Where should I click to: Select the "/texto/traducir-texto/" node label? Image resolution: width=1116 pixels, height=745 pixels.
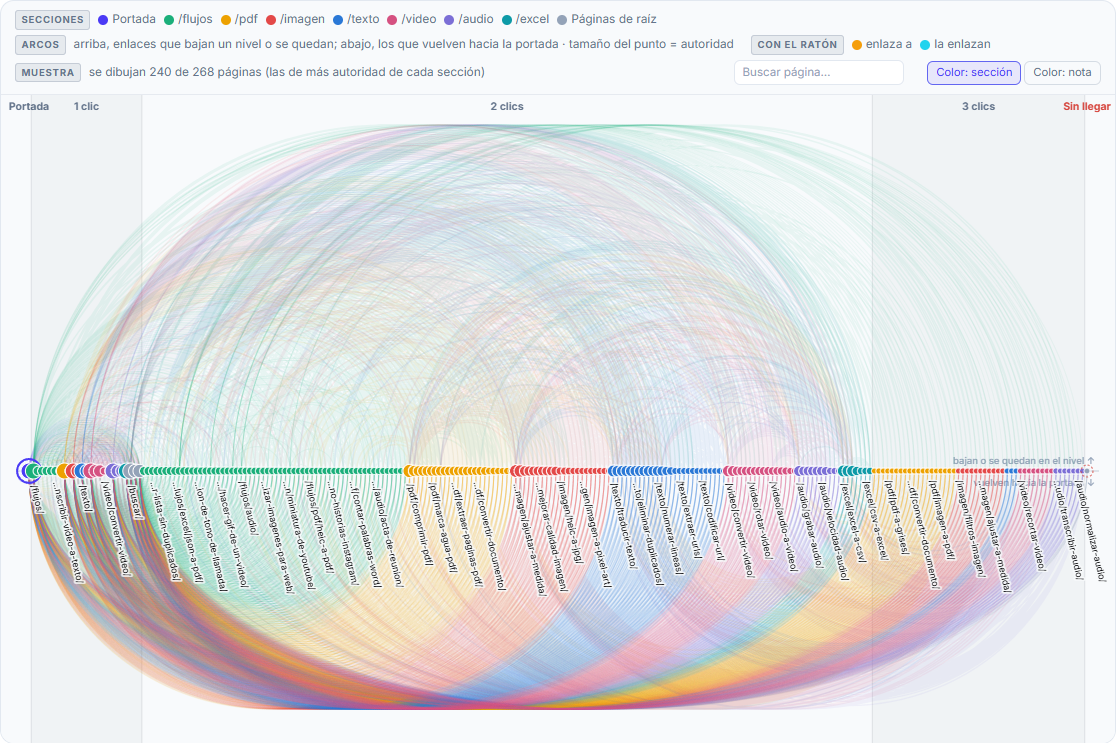coord(623,525)
